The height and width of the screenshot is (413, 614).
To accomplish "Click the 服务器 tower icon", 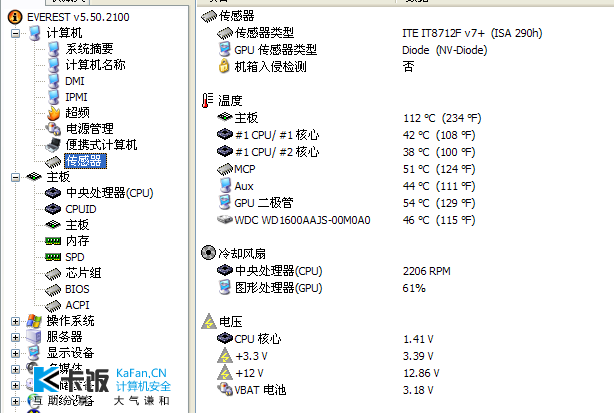I will 34,337.
